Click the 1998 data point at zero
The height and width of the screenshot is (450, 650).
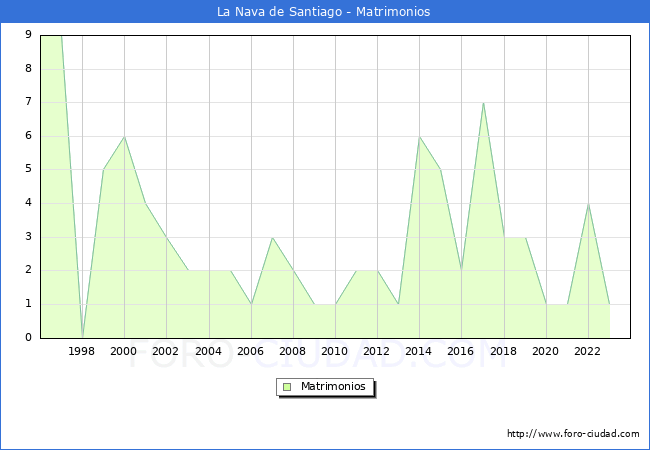82,337
